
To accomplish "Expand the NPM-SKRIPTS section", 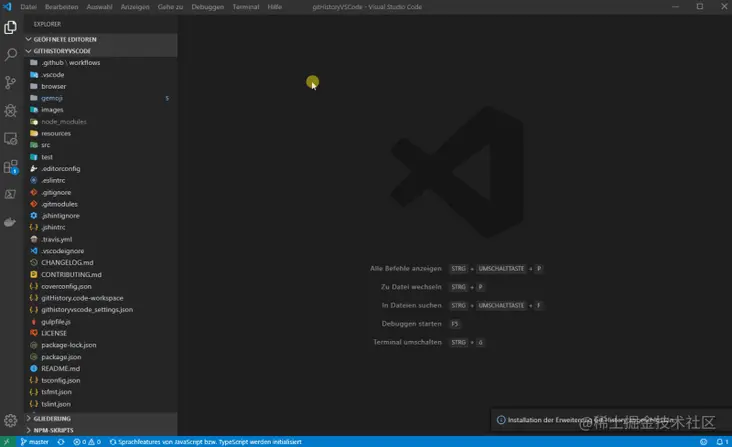I will click(x=101, y=430).
